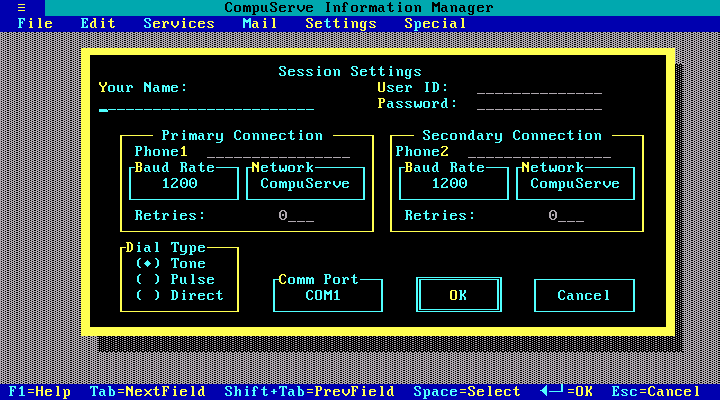Click the Password input field
The image size is (720, 400).
pyautogui.click(x=540, y=104)
